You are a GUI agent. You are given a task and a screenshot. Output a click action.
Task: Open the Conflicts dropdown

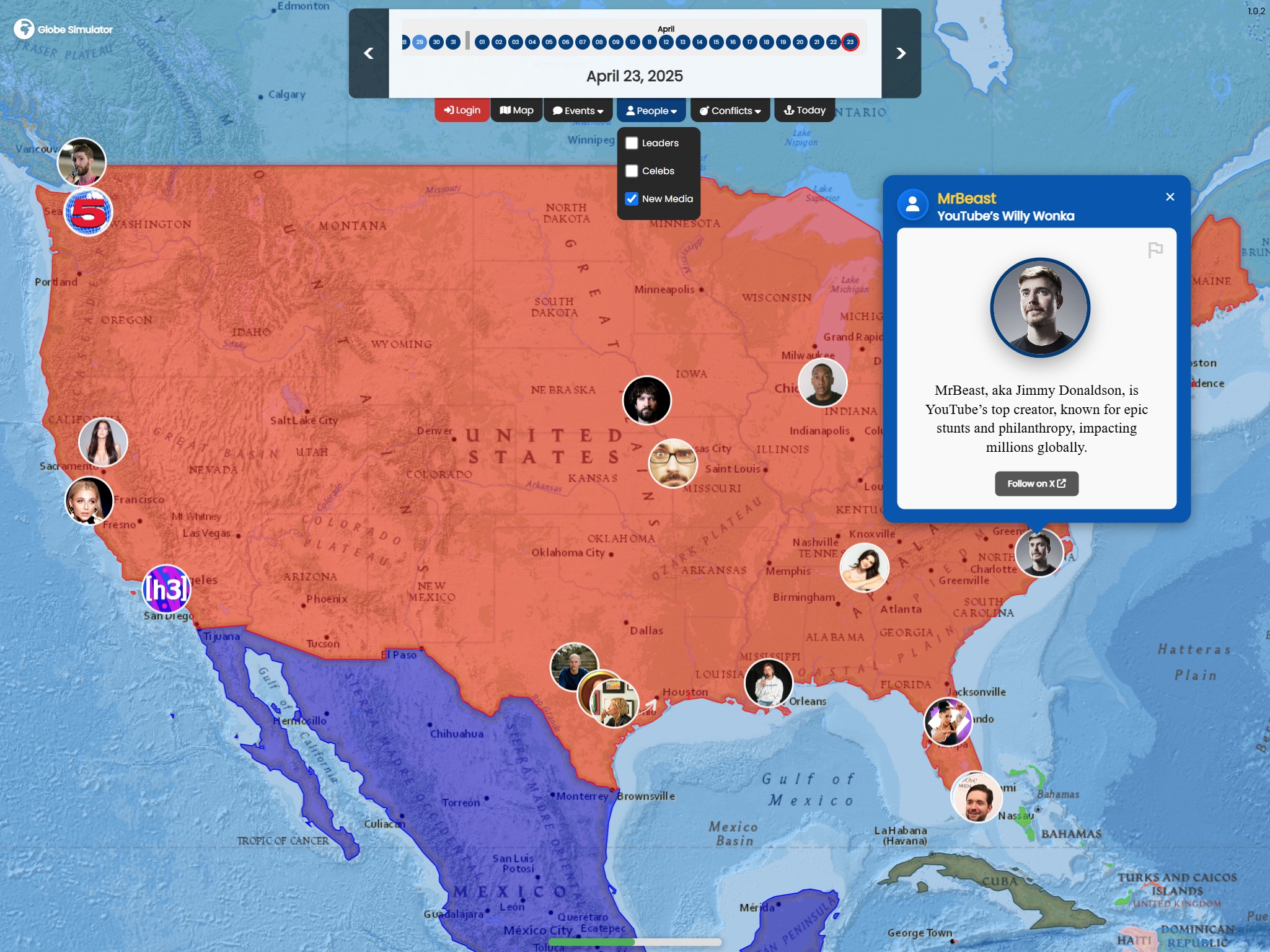point(730,110)
